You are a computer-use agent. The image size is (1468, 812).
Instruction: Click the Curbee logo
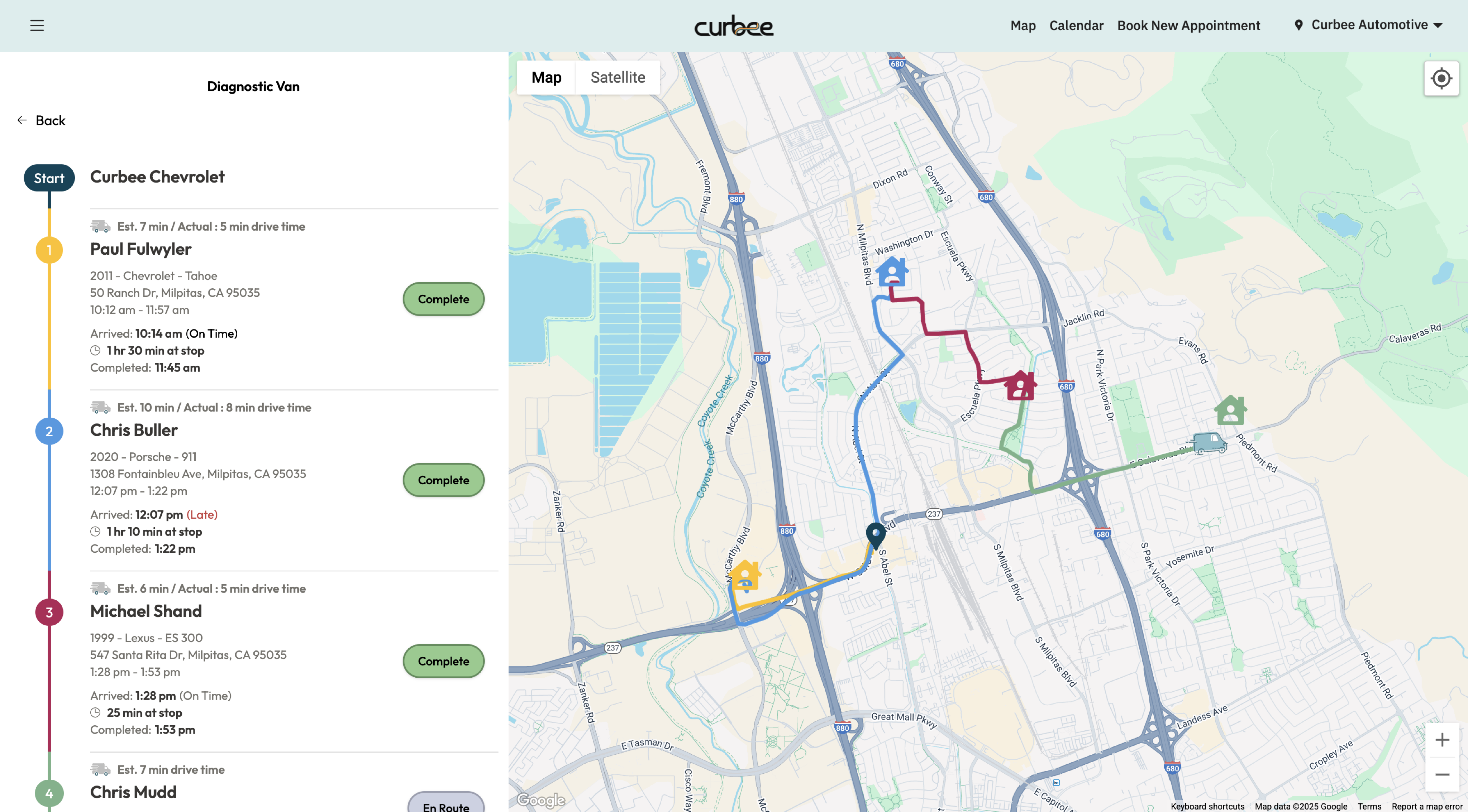point(733,26)
